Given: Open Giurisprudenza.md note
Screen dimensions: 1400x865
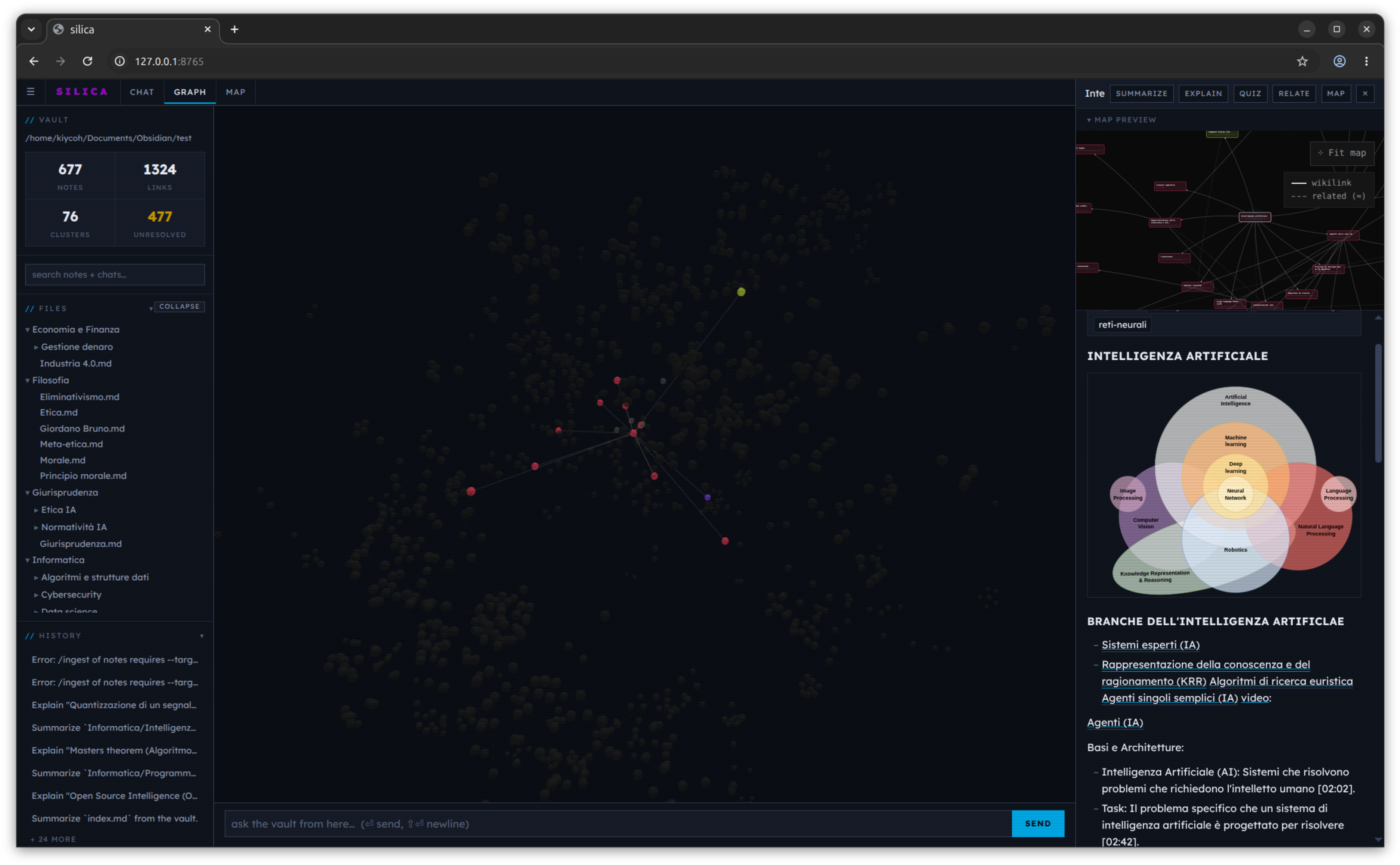Looking at the screenshot, I should 81,544.
